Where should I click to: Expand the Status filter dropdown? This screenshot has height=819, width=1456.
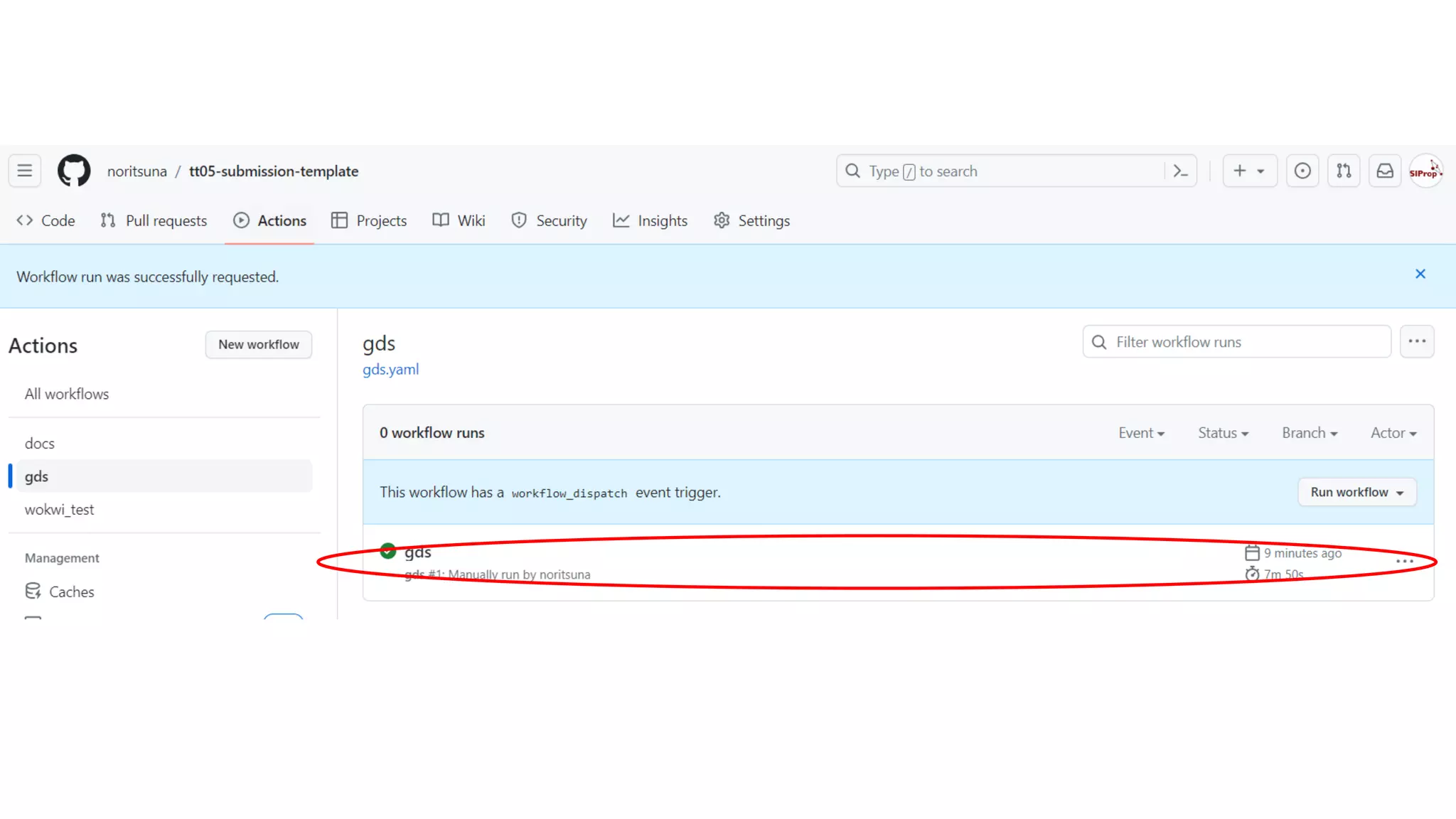click(x=1223, y=433)
